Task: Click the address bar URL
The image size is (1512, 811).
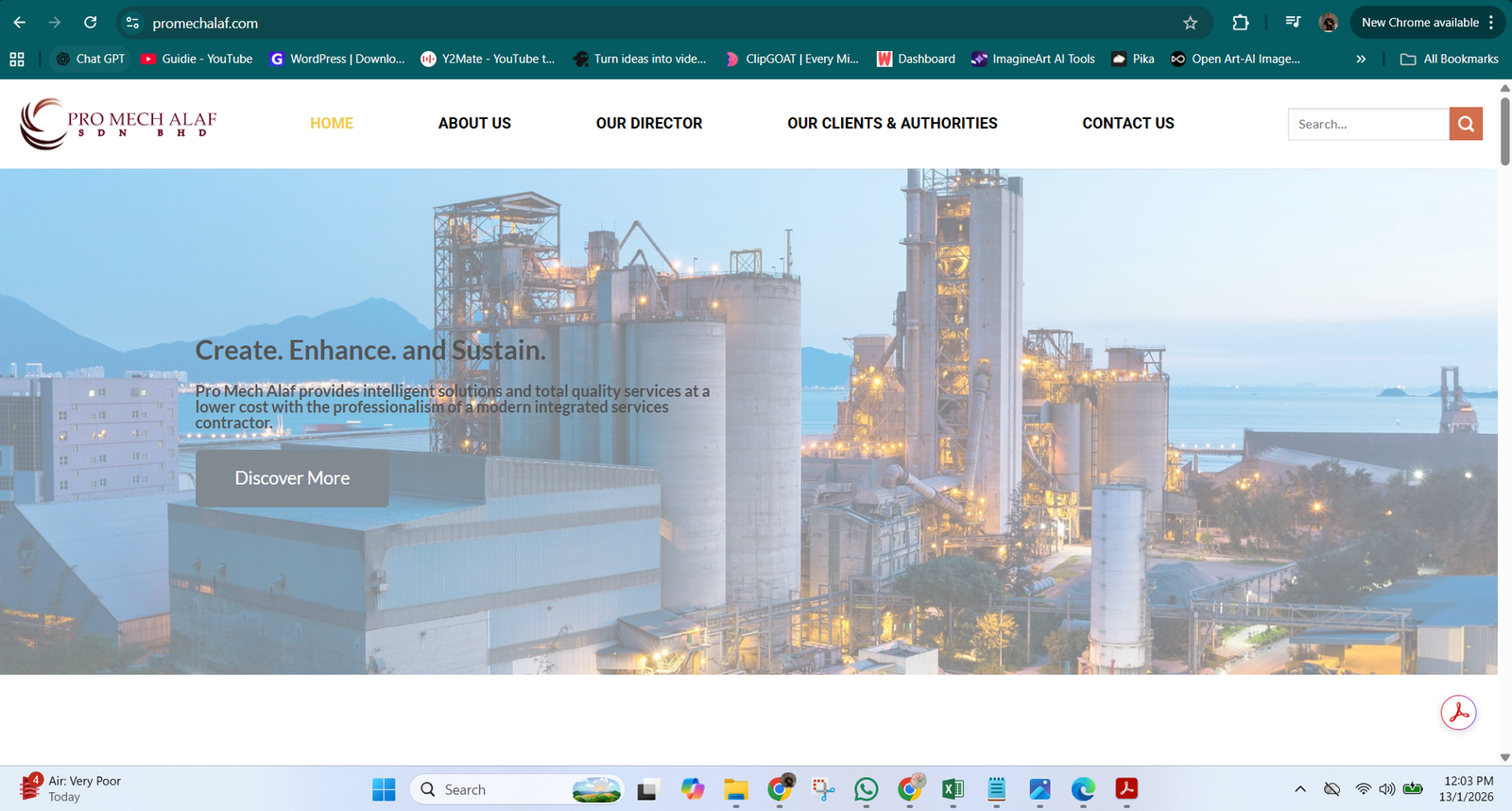Action: point(205,23)
